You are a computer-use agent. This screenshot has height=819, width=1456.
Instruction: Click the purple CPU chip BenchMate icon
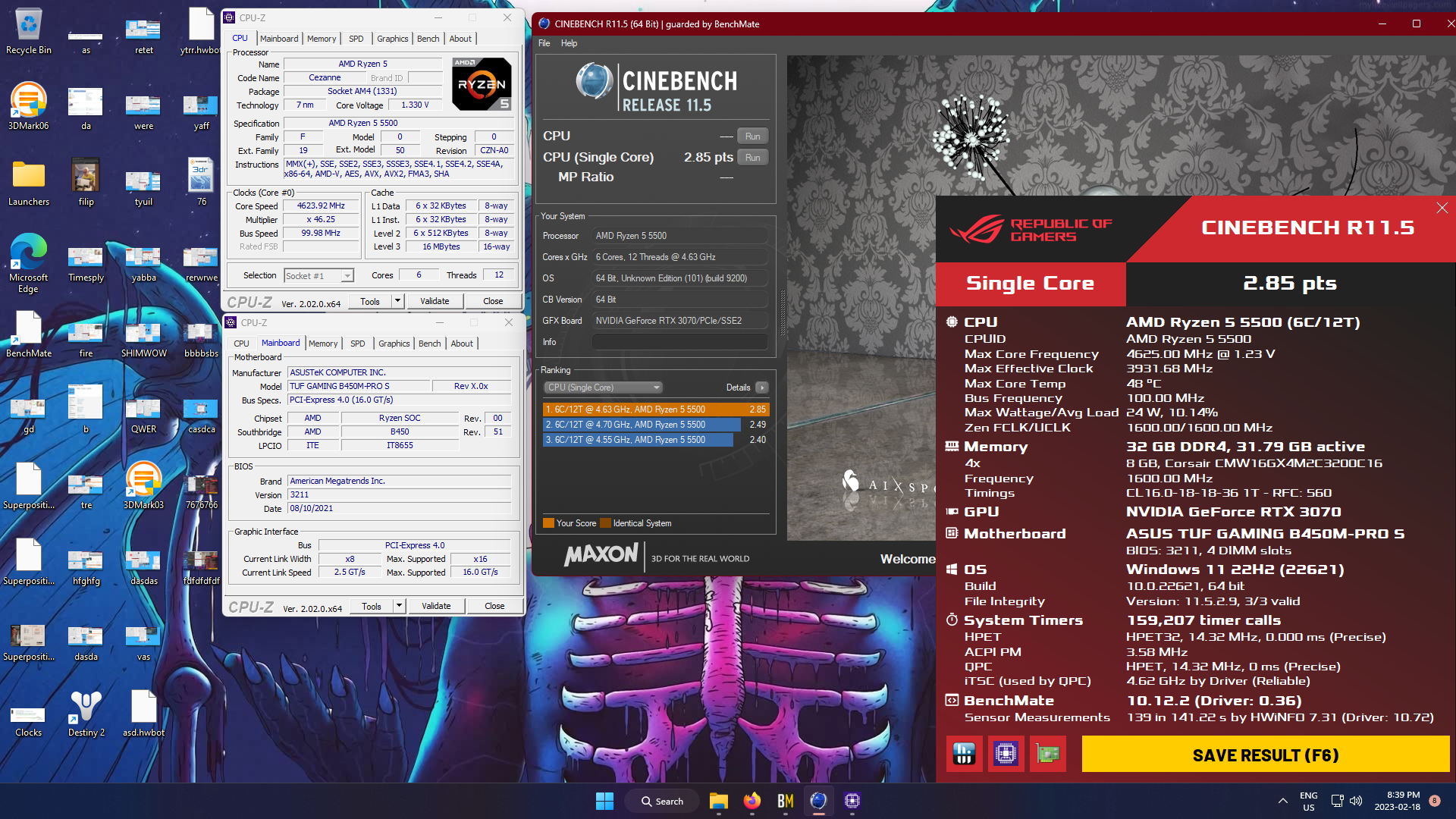[1006, 754]
